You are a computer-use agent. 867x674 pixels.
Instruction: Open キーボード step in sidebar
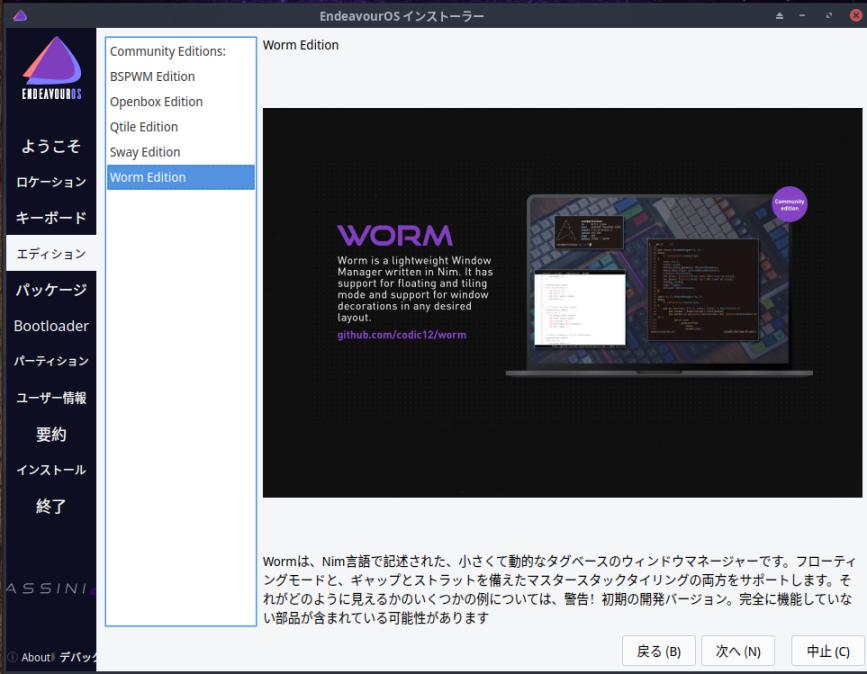point(51,218)
